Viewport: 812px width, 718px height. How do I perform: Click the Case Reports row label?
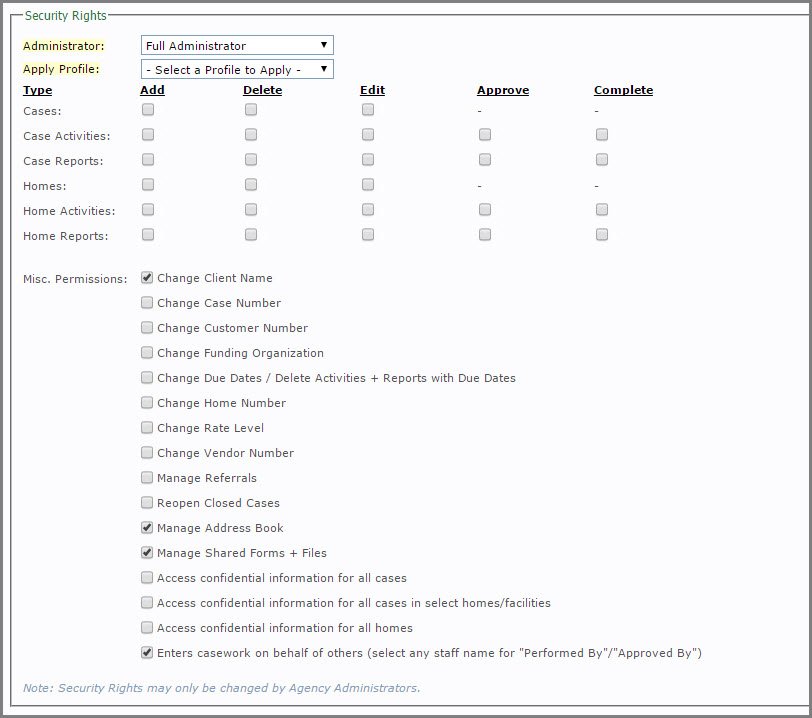click(x=63, y=161)
